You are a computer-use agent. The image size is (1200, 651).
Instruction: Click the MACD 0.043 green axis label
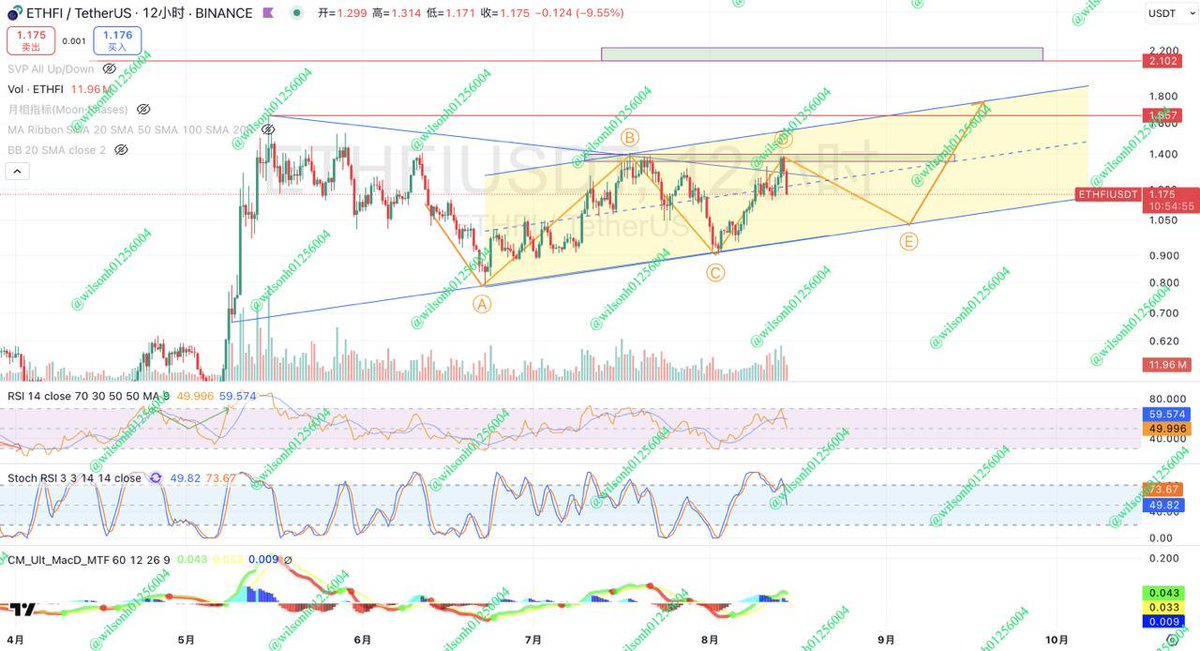point(1165,593)
